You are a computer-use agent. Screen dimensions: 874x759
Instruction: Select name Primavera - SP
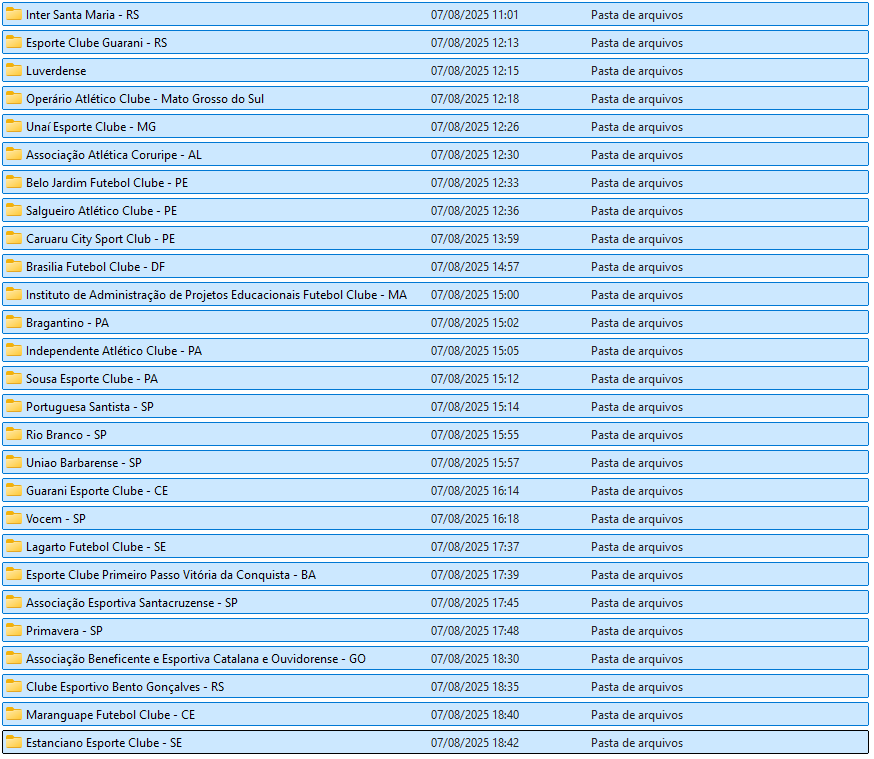(64, 631)
